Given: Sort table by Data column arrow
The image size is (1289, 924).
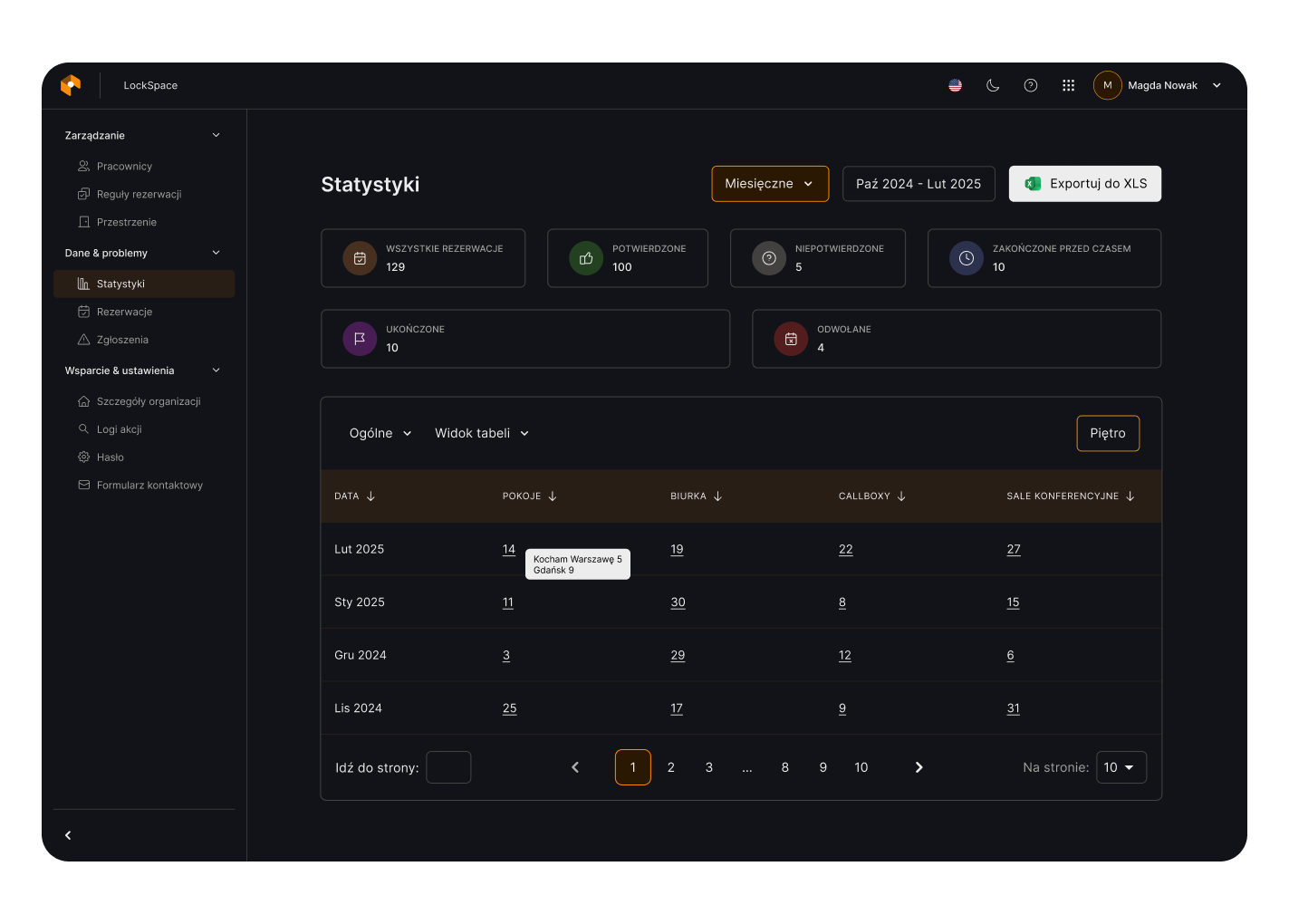Looking at the screenshot, I should [x=370, y=496].
